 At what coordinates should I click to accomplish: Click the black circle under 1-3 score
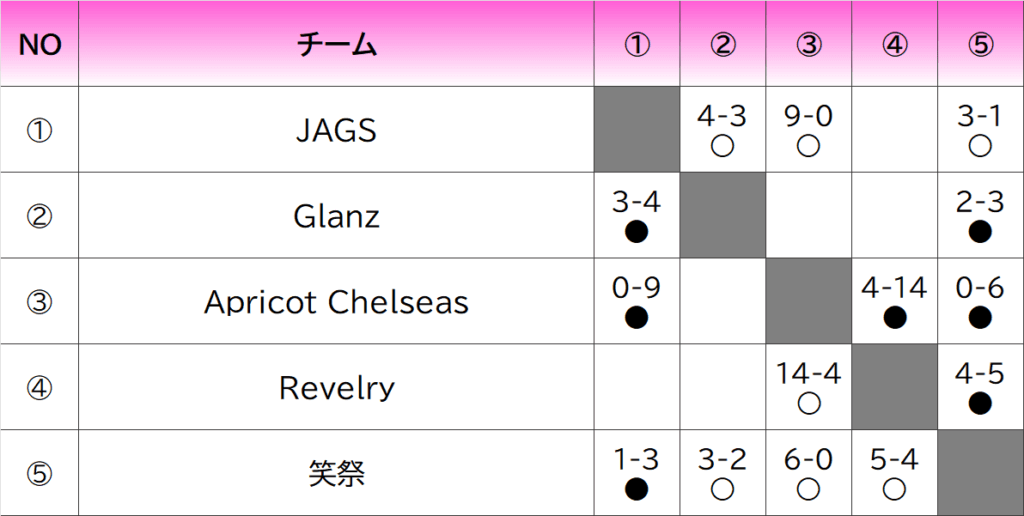(636, 489)
